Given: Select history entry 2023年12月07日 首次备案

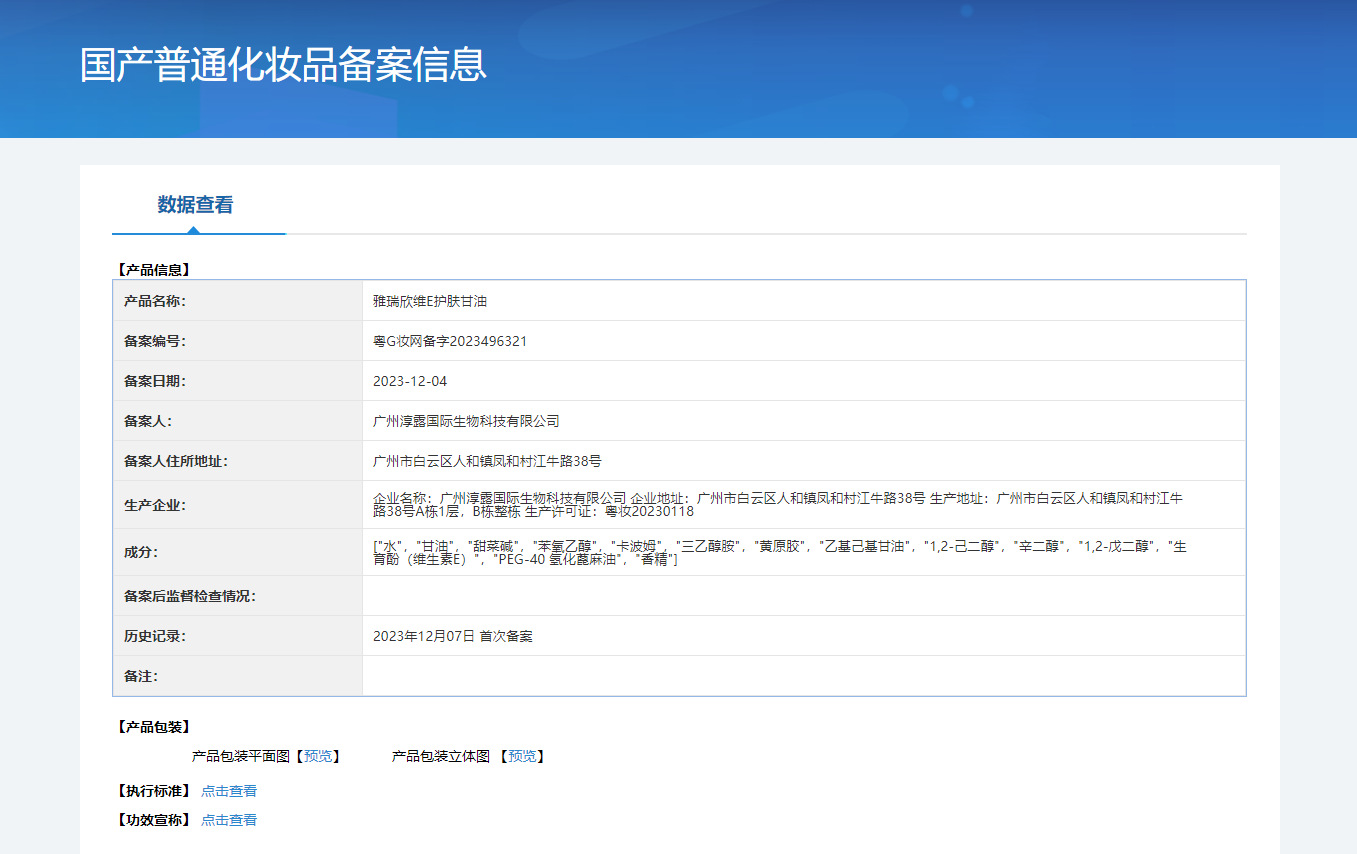Looking at the screenshot, I should click(453, 636).
